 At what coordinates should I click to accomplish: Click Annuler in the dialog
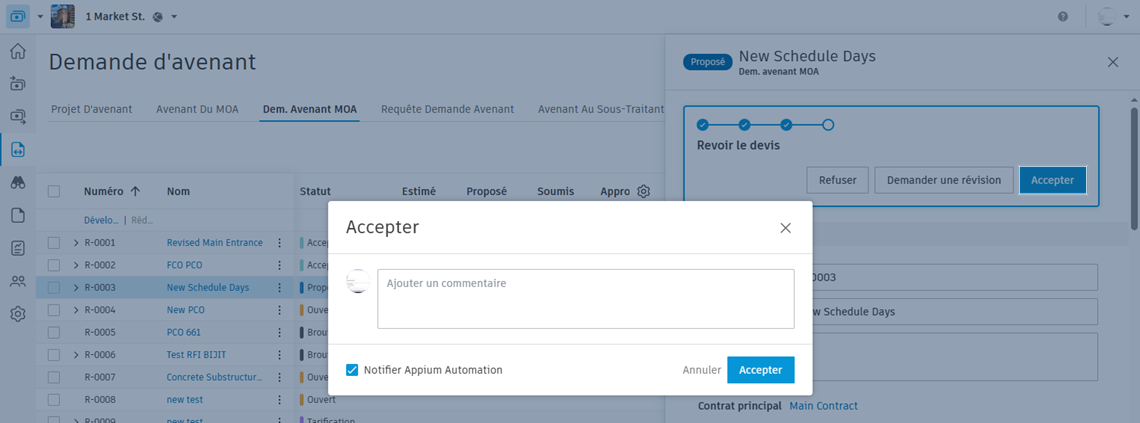coord(702,370)
